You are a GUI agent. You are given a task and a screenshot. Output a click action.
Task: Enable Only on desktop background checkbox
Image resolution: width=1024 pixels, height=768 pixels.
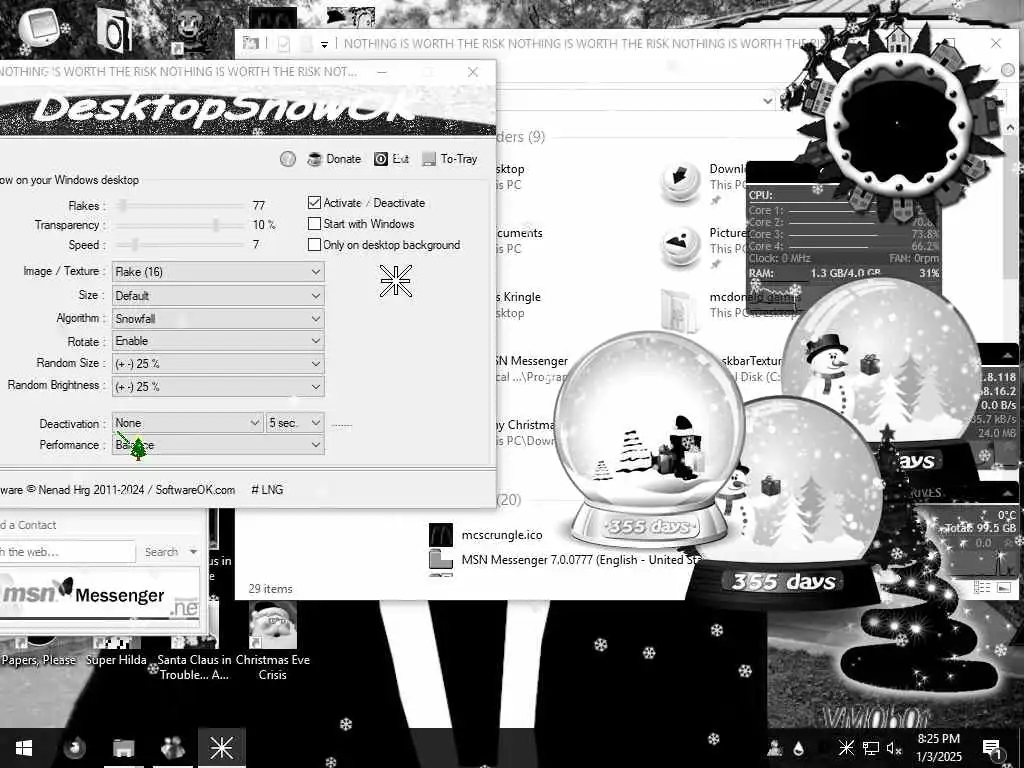coord(314,244)
